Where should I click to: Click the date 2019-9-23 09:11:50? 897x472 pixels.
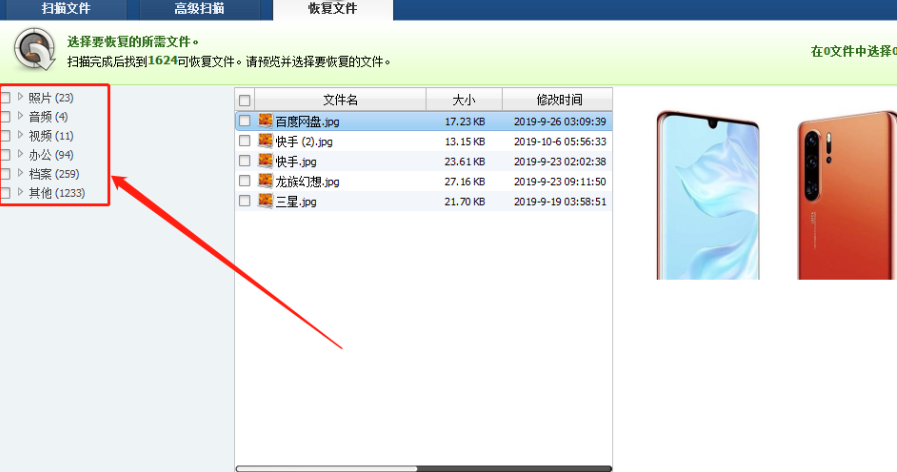click(x=559, y=181)
